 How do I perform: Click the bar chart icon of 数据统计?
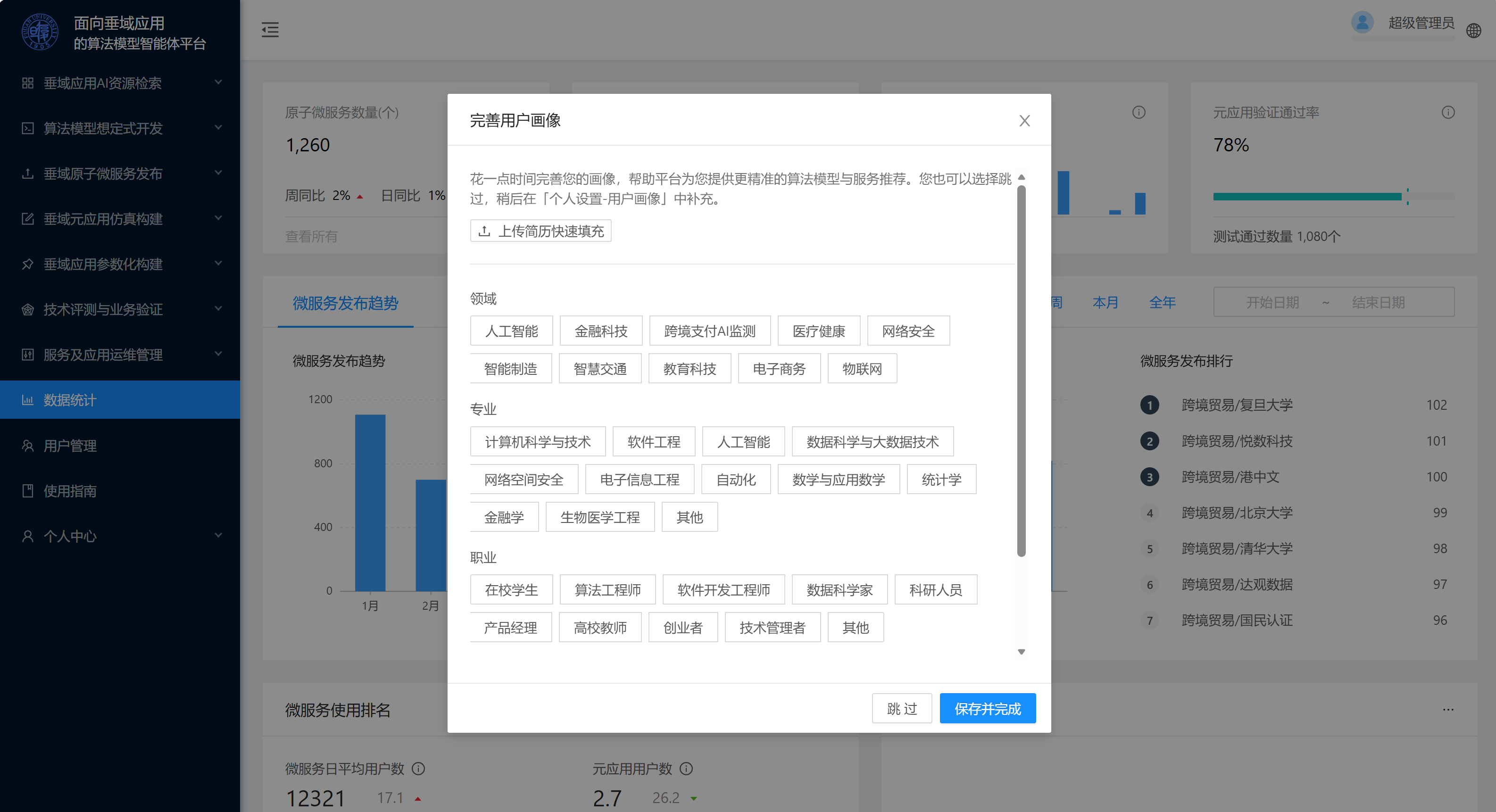pyautogui.click(x=27, y=400)
